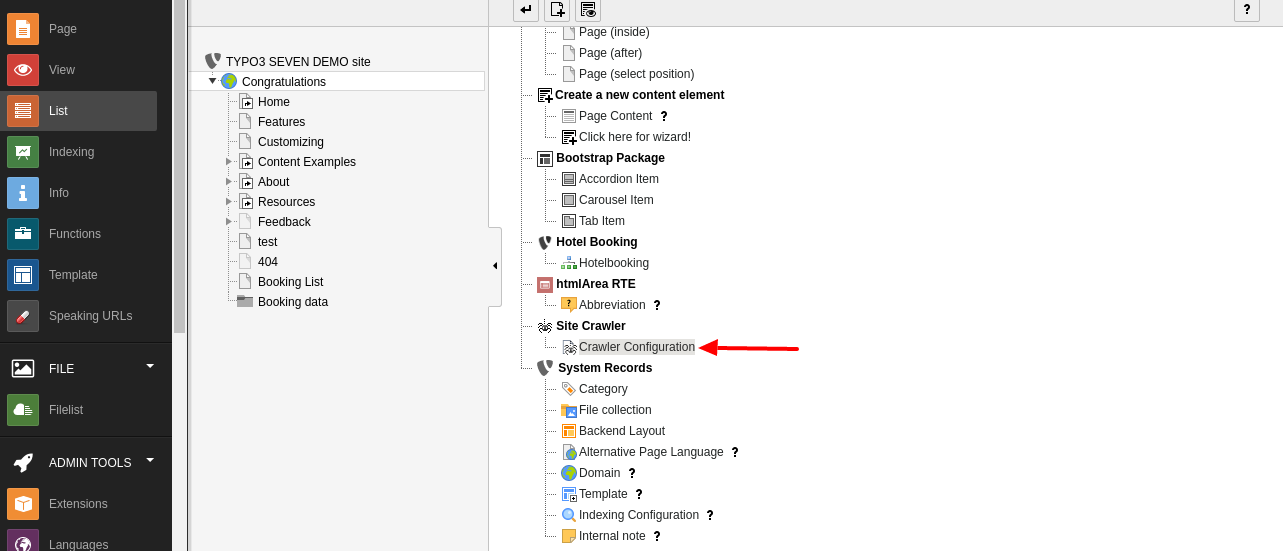Expand the Resources page node
The width and height of the screenshot is (1283, 551).
[x=229, y=202]
